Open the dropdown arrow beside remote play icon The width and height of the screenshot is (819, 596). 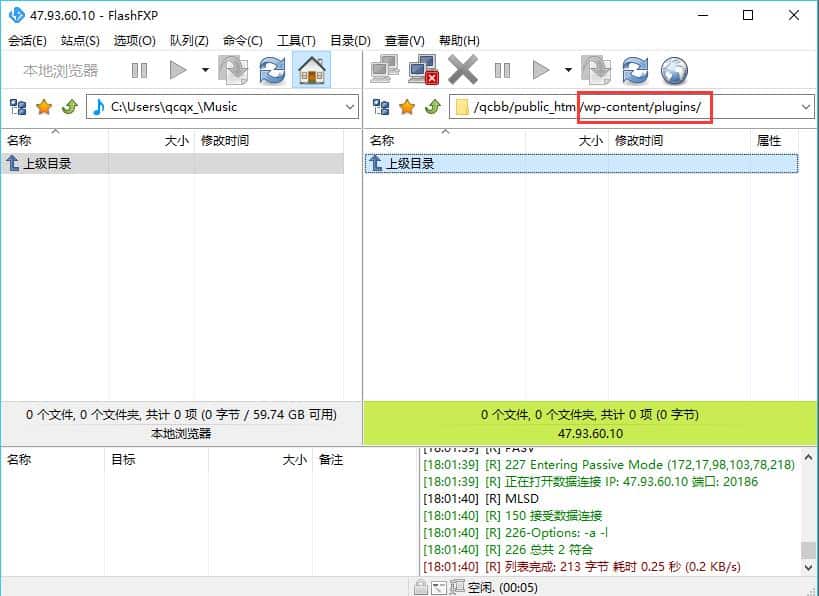(x=568, y=70)
